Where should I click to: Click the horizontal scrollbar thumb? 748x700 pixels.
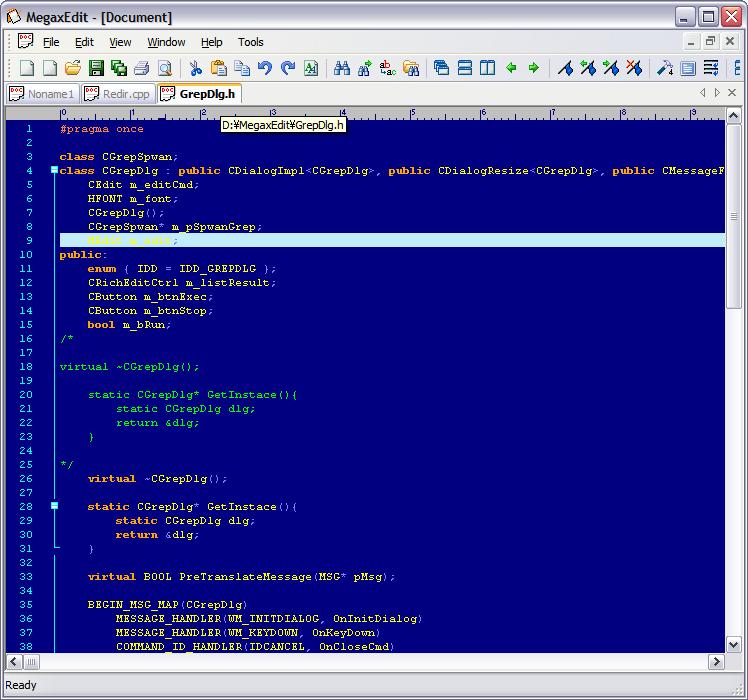coord(31,662)
